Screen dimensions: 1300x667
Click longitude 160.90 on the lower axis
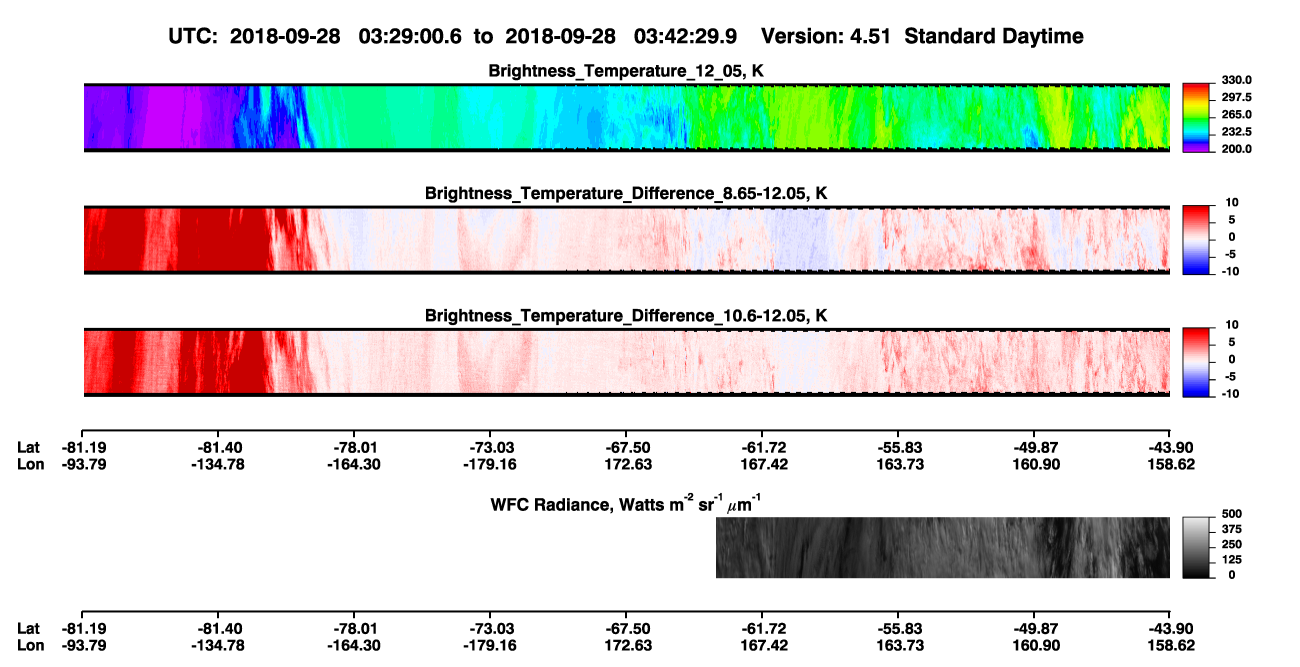coord(1034,644)
